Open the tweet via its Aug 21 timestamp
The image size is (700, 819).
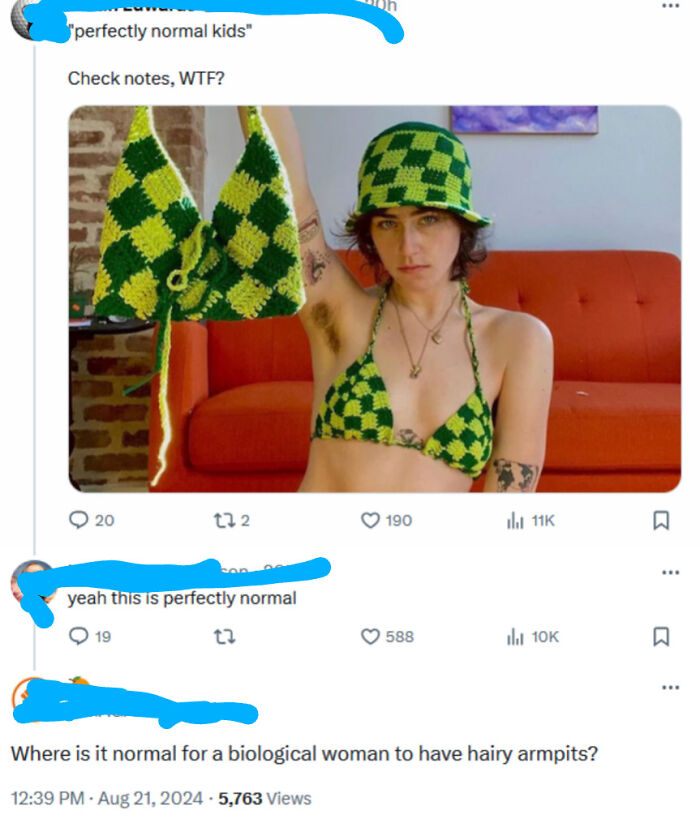point(110,798)
